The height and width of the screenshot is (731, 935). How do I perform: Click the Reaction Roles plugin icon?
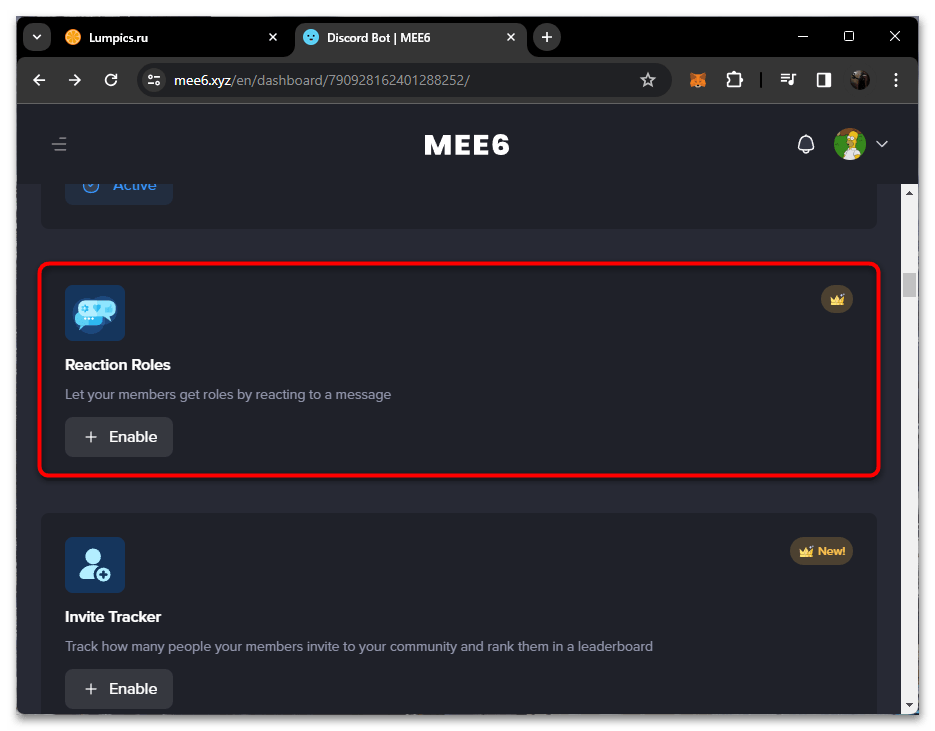[95, 312]
